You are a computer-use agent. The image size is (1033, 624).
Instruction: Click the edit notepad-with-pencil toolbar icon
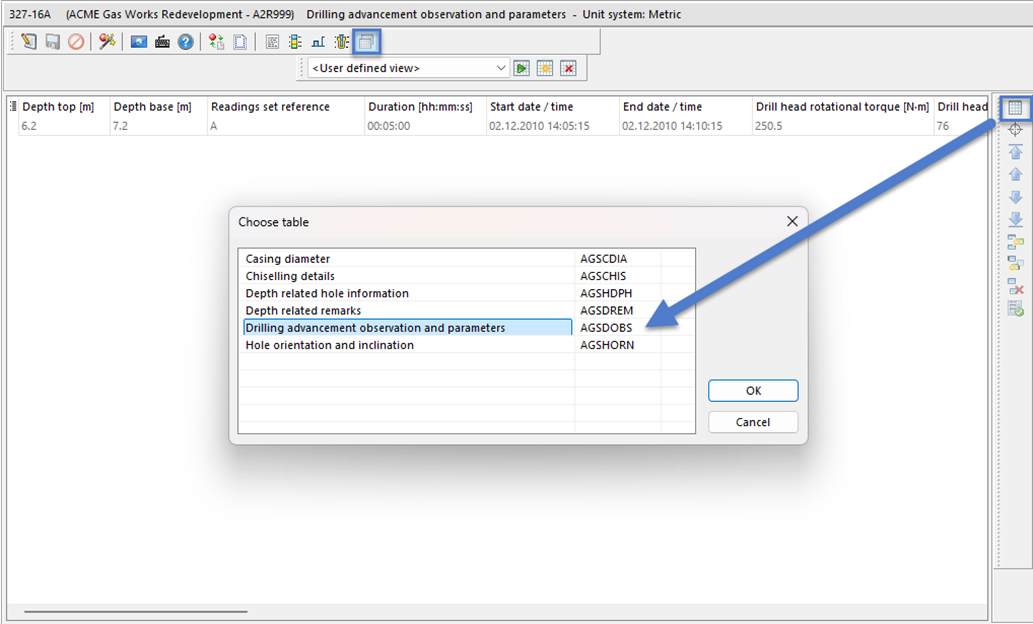[x=28, y=42]
